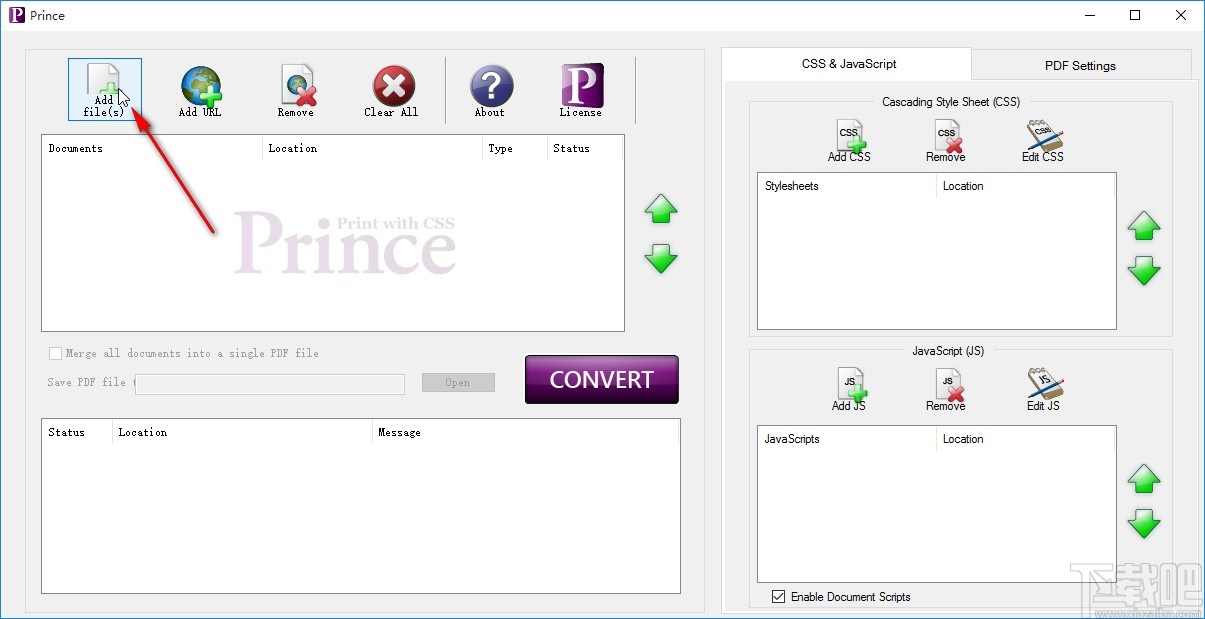Click Remove icon under Cascading Style Sheet
The width and height of the screenshot is (1205, 619).
pyautogui.click(x=945, y=141)
